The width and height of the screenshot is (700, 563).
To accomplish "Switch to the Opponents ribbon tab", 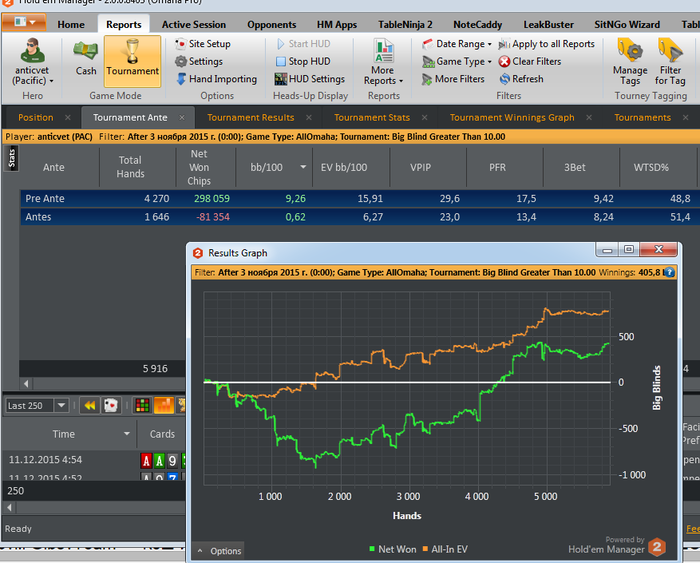I will point(271,25).
